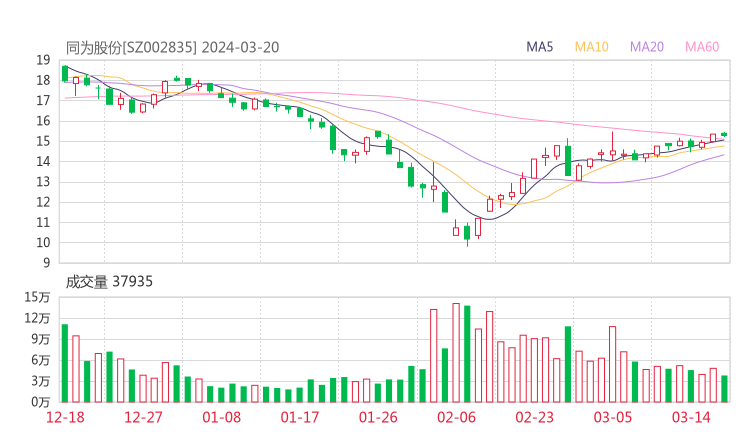Click the MA60 legend label
Screen dimensions: 740x440
[702, 47]
